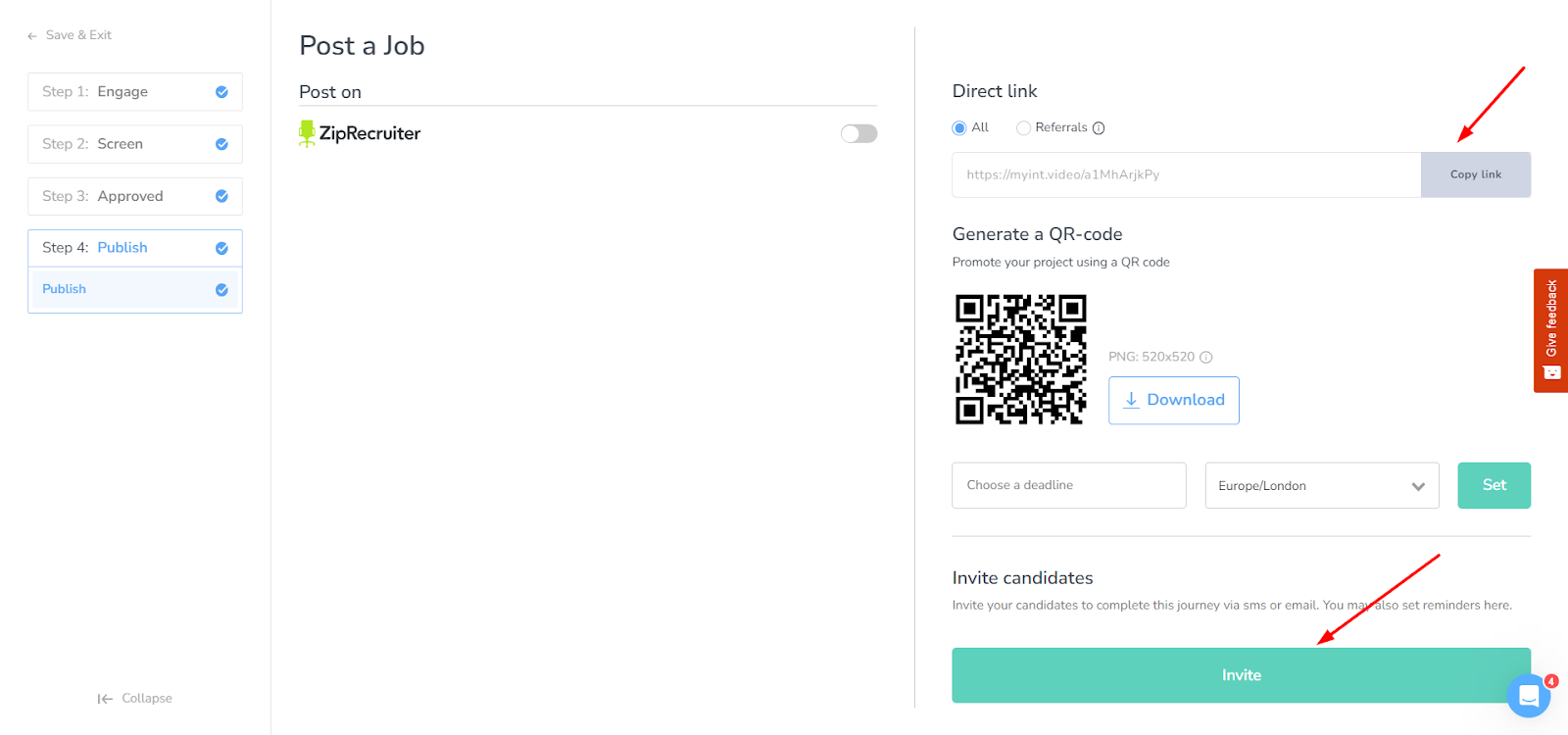Select the Referrals radio button
This screenshot has width=1568, height=735.
tap(1023, 128)
